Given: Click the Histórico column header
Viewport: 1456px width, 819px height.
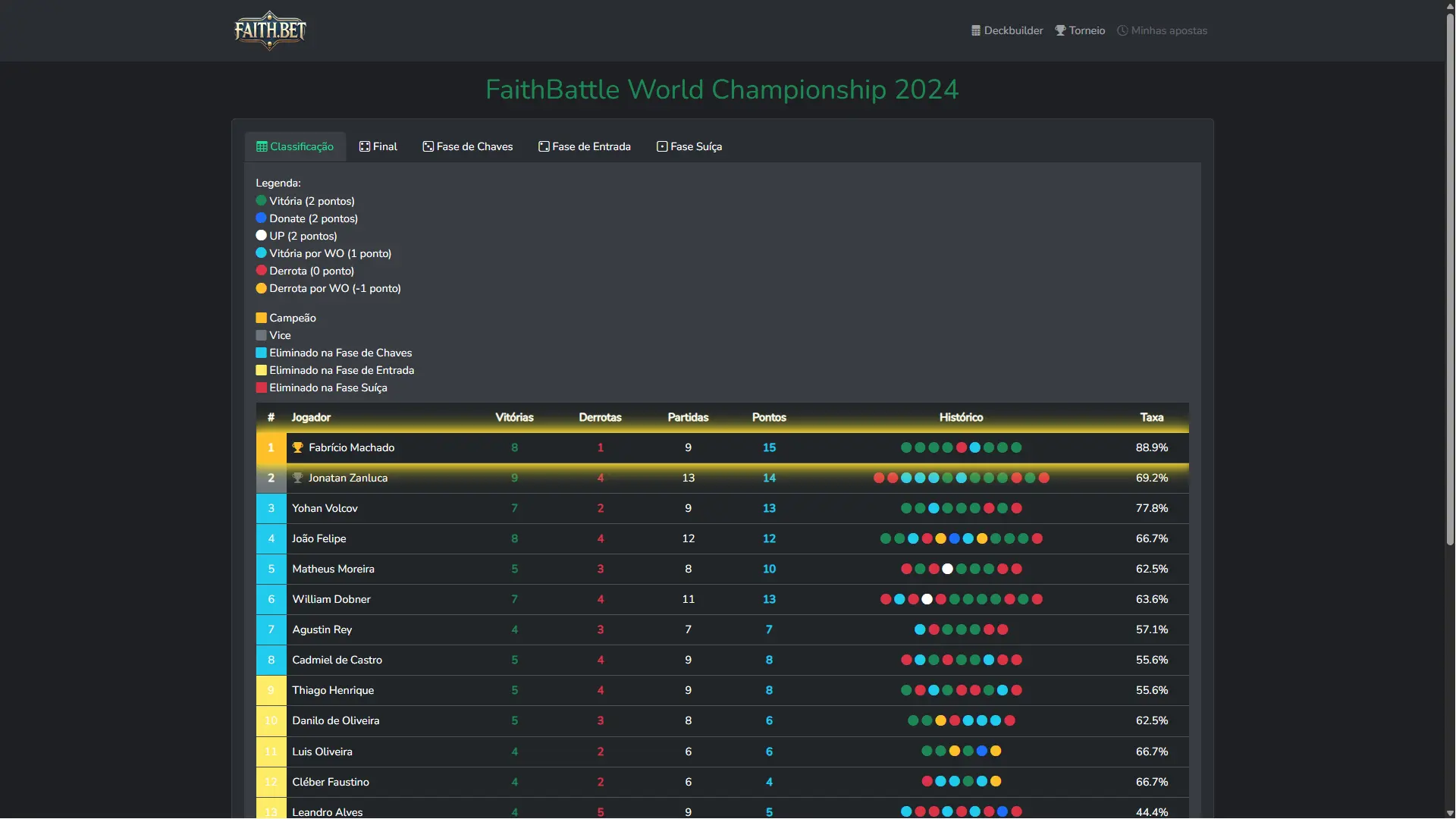Looking at the screenshot, I should (x=961, y=418).
